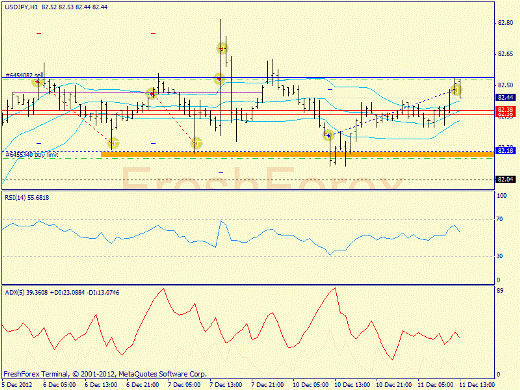Click the 7 Dec 05:00 time label
The height and width of the screenshot is (390, 520).
coord(184,385)
